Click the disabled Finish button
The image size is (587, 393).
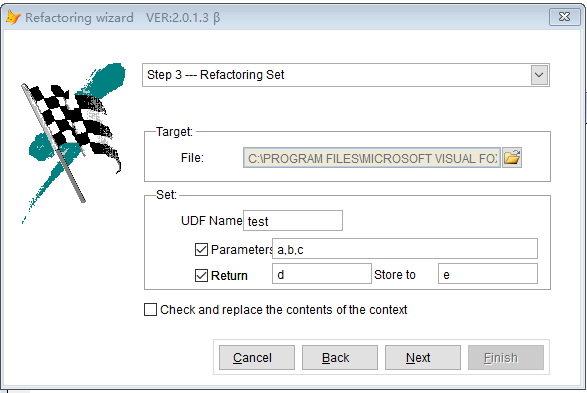pos(506,358)
